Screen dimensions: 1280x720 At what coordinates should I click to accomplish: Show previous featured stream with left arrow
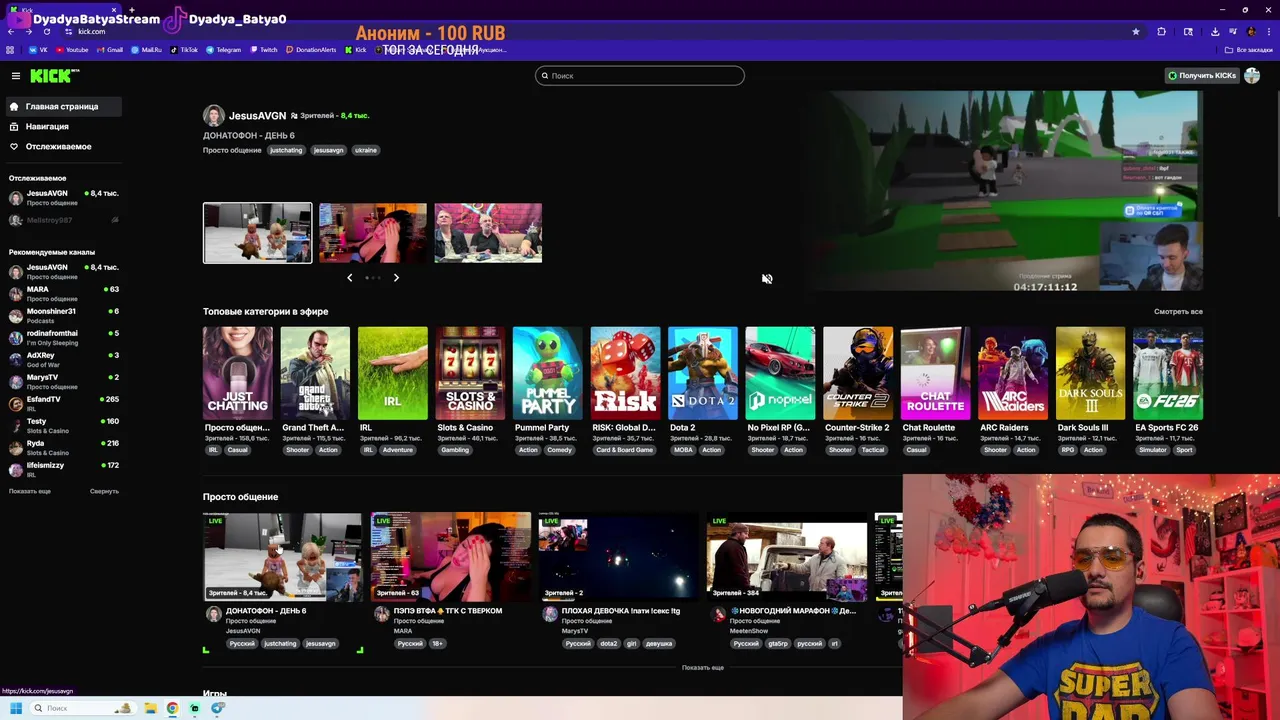349,278
